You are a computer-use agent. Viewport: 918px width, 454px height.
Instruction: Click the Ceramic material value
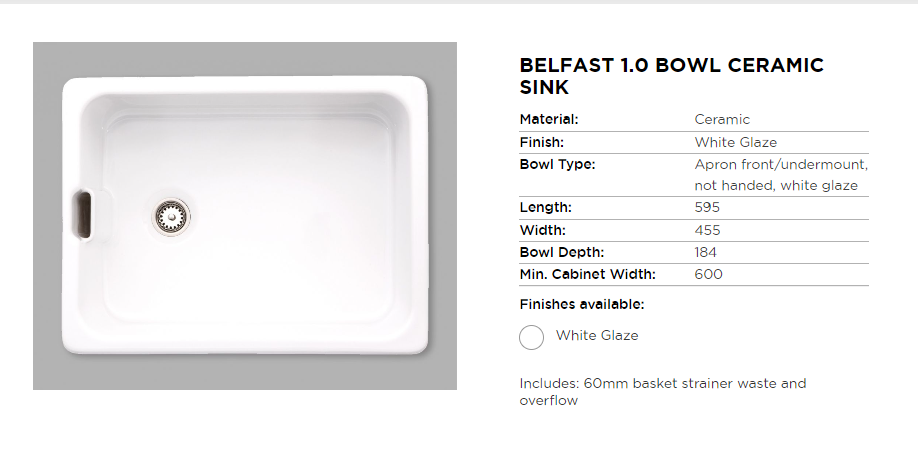coord(722,120)
